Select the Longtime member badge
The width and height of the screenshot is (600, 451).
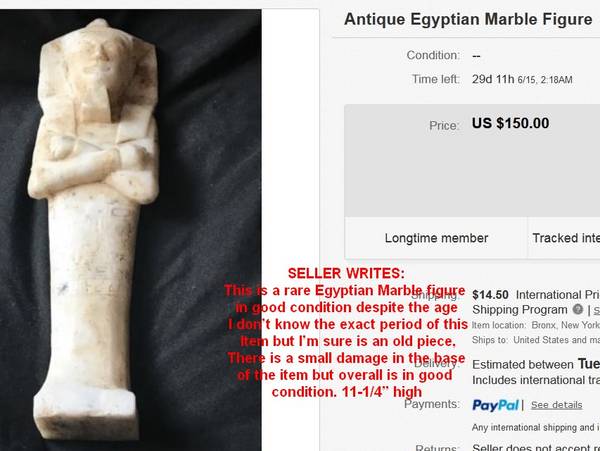(x=436, y=238)
